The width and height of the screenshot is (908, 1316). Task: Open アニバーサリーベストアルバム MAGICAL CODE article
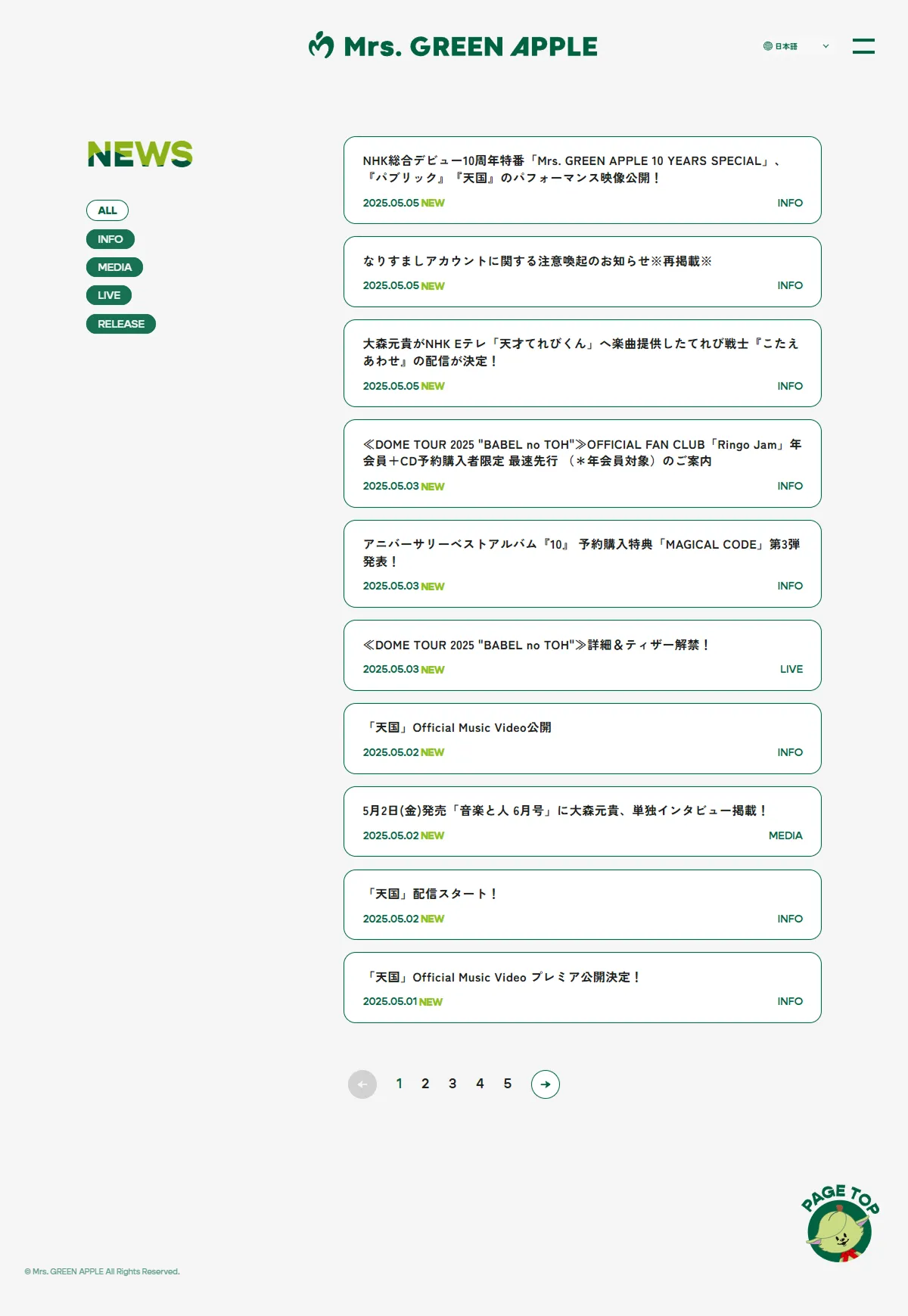[x=583, y=564]
